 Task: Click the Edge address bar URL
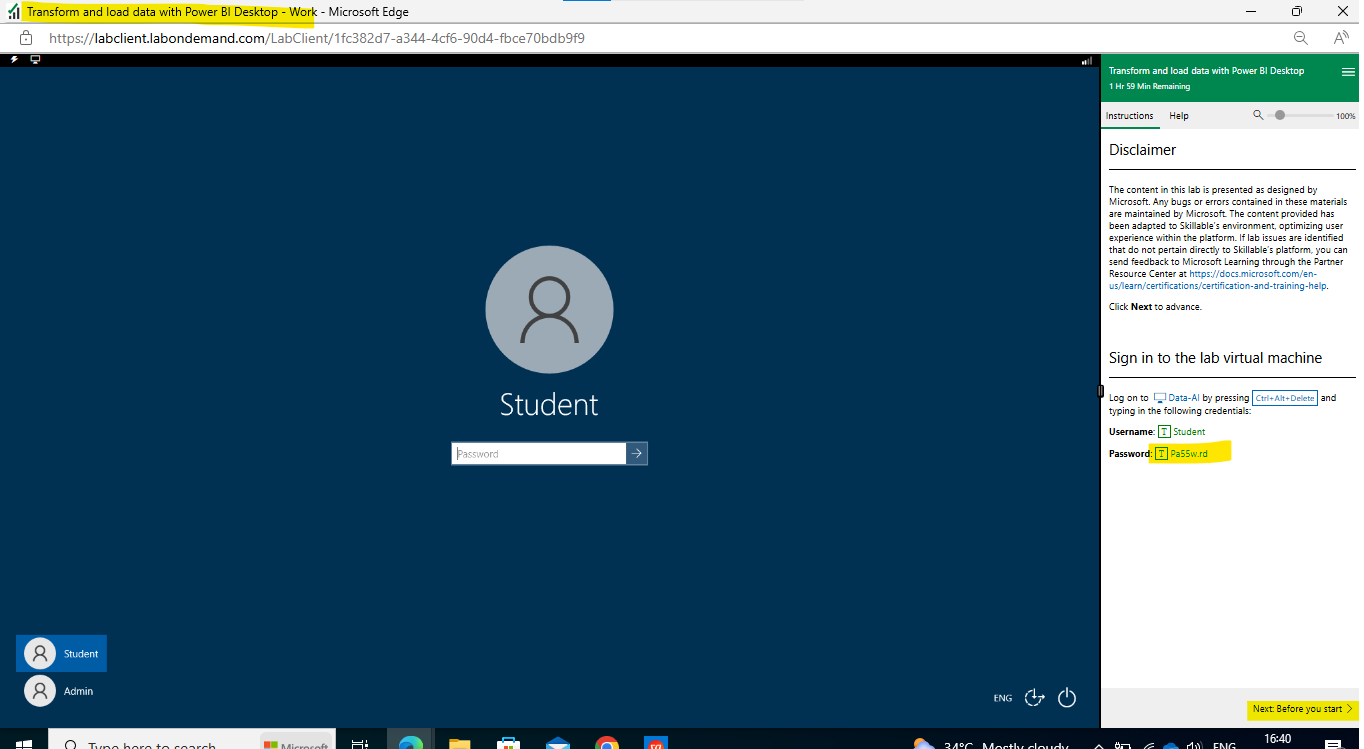317,39
